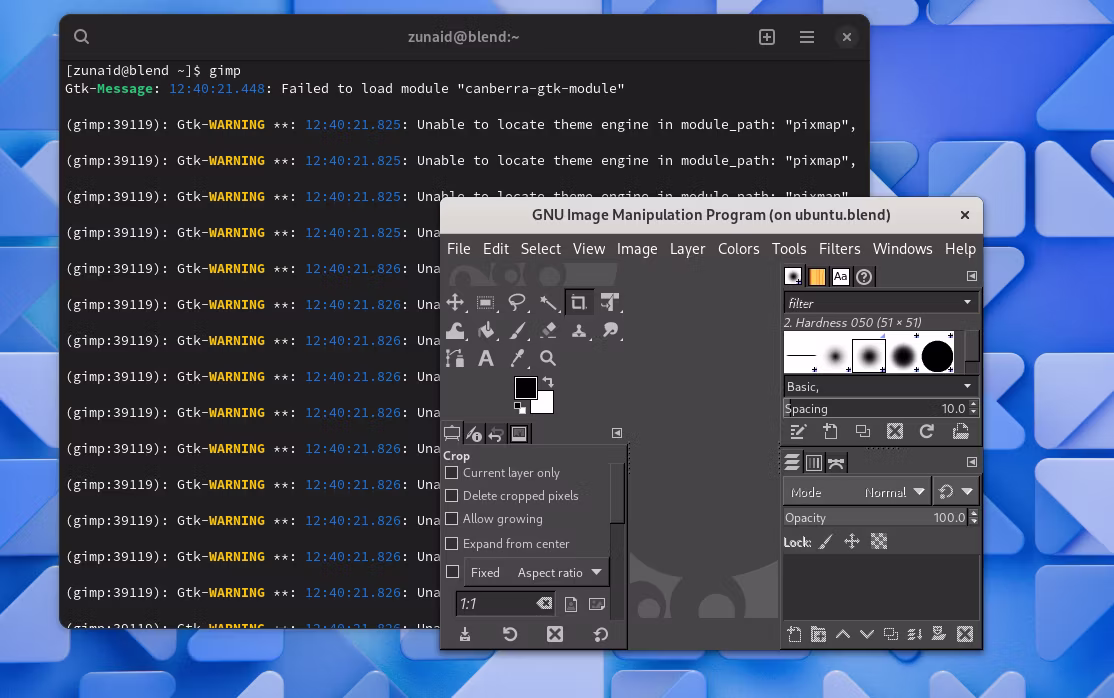Viewport: 1114px width, 698px height.
Task: Adjust the layer Opacity slider
Action: click(875, 518)
